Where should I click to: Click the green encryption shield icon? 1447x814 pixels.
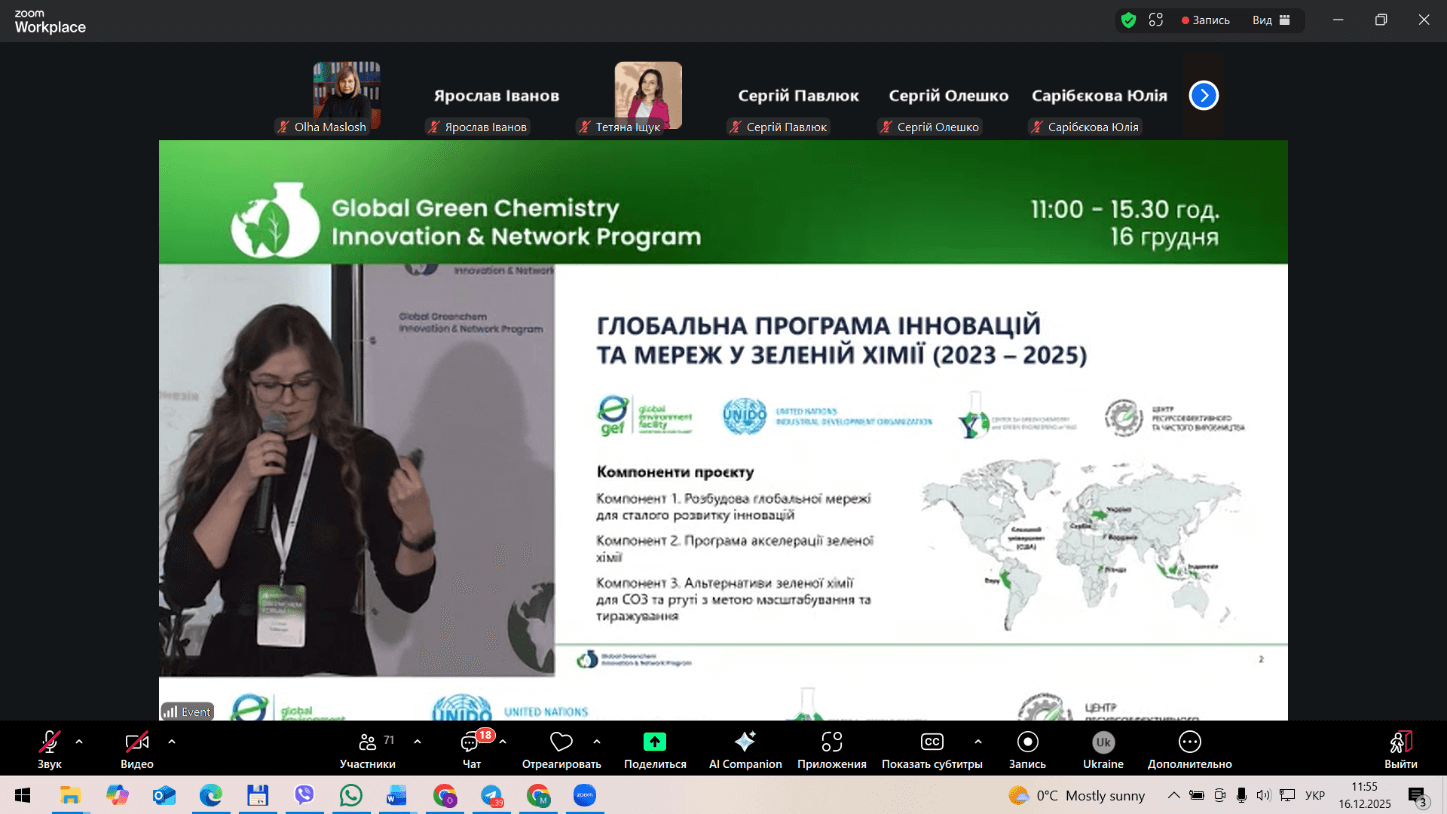1128,20
